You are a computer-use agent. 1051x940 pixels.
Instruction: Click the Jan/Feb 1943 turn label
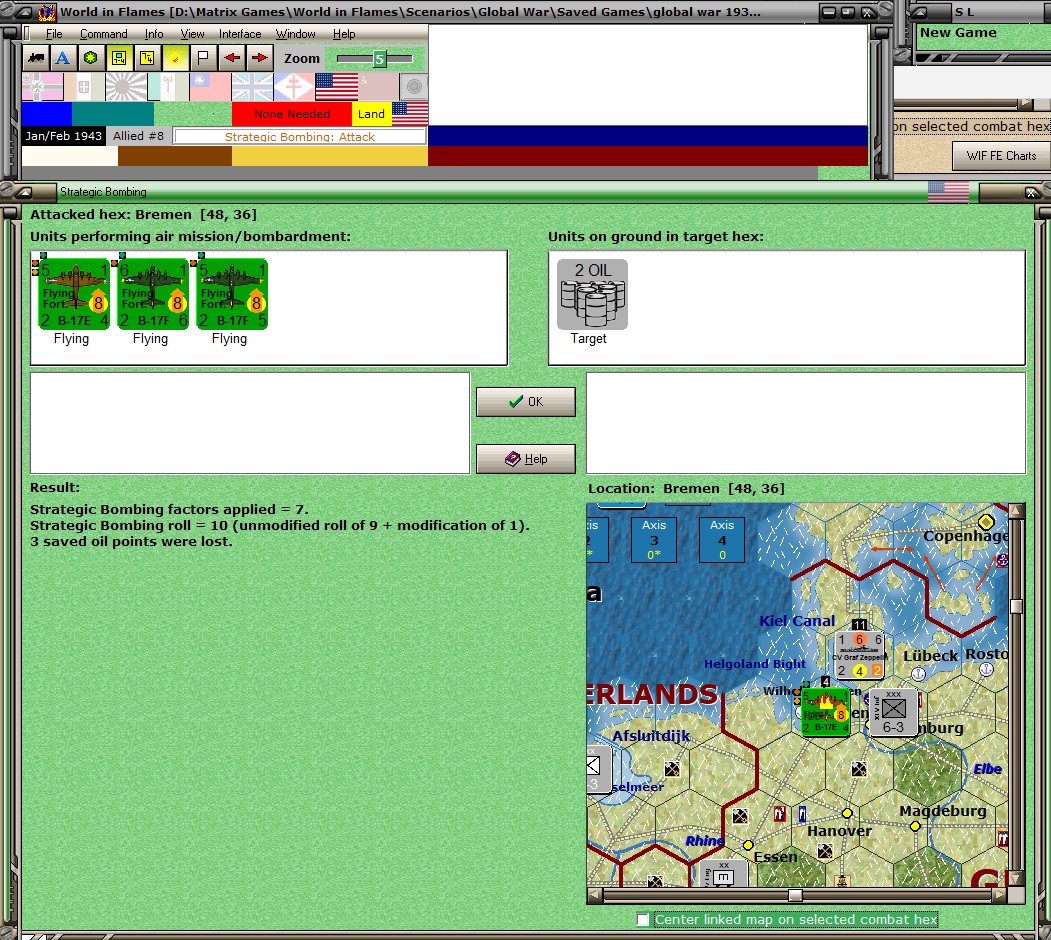pos(64,136)
